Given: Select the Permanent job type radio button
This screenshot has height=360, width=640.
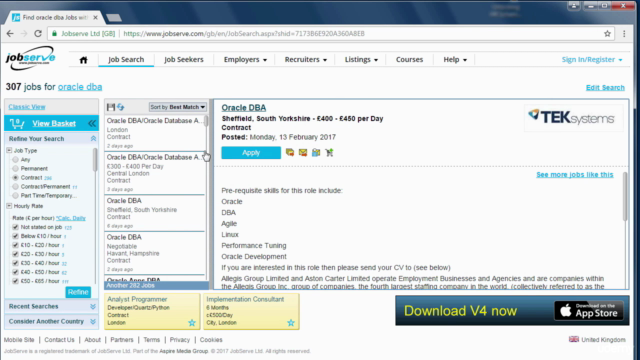Looking at the screenshot, I should [16, 169].
